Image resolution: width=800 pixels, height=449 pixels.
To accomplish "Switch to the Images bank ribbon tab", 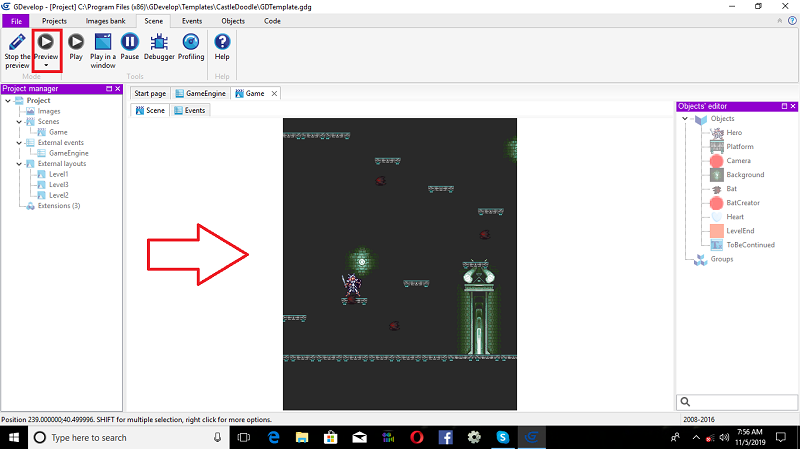I will point(105,21).
